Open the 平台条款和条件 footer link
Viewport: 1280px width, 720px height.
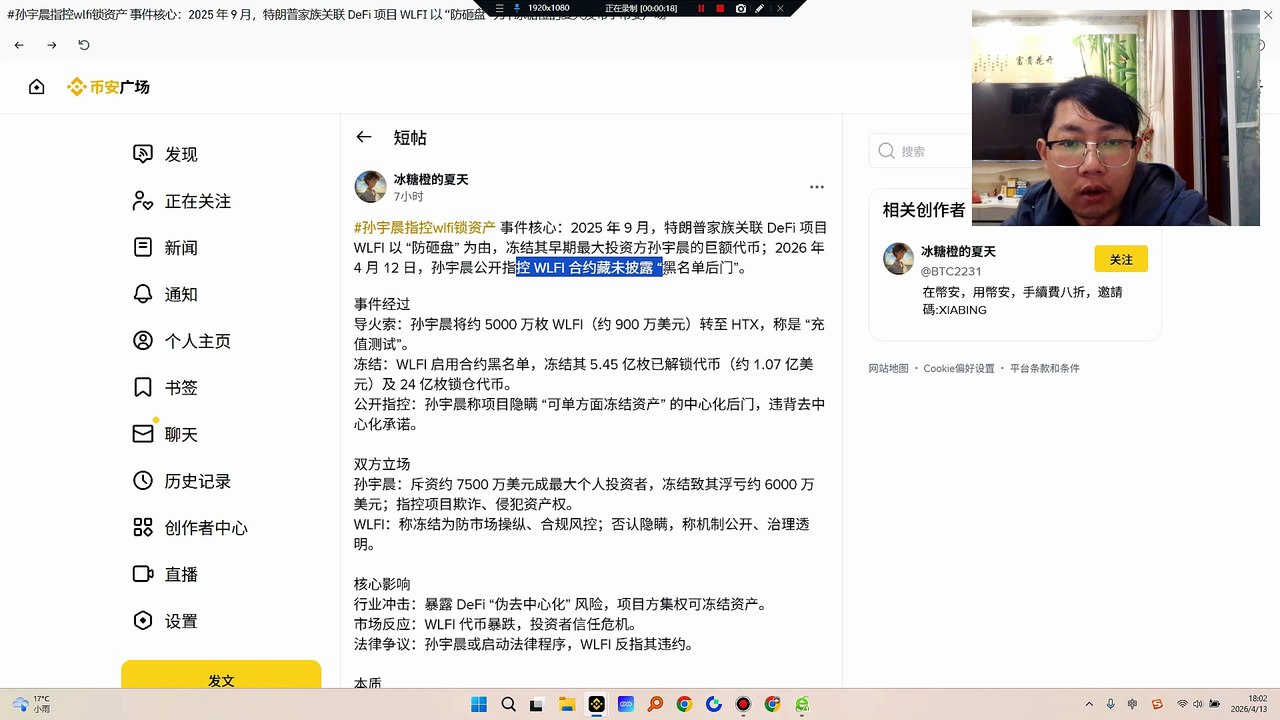click(1044, 368)
